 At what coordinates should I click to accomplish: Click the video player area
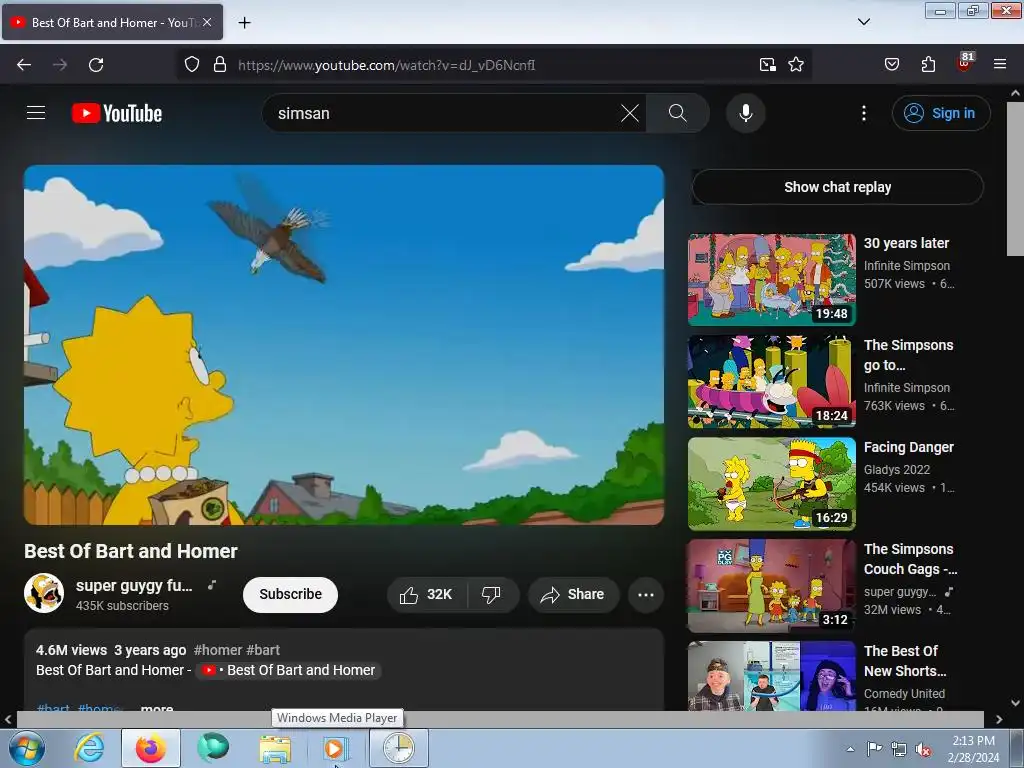pos(344,345)
